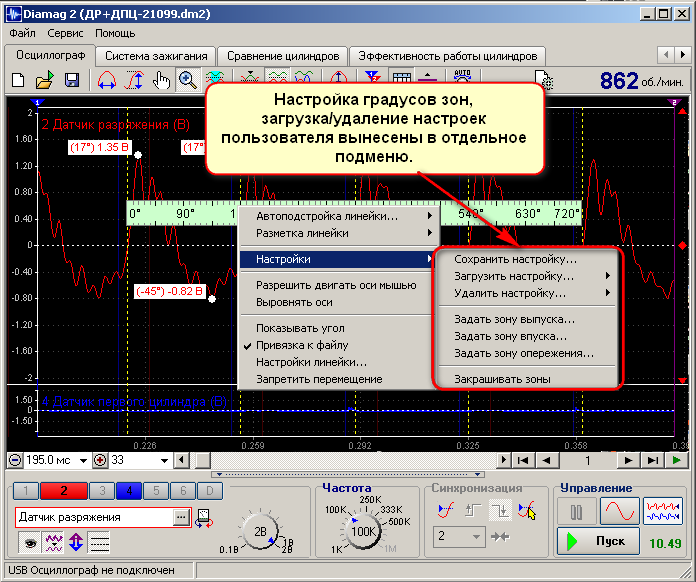The image size is (696, 582).
Task: Choose 'Закрашивать зоны' menu item
Action: click(527, 380)
